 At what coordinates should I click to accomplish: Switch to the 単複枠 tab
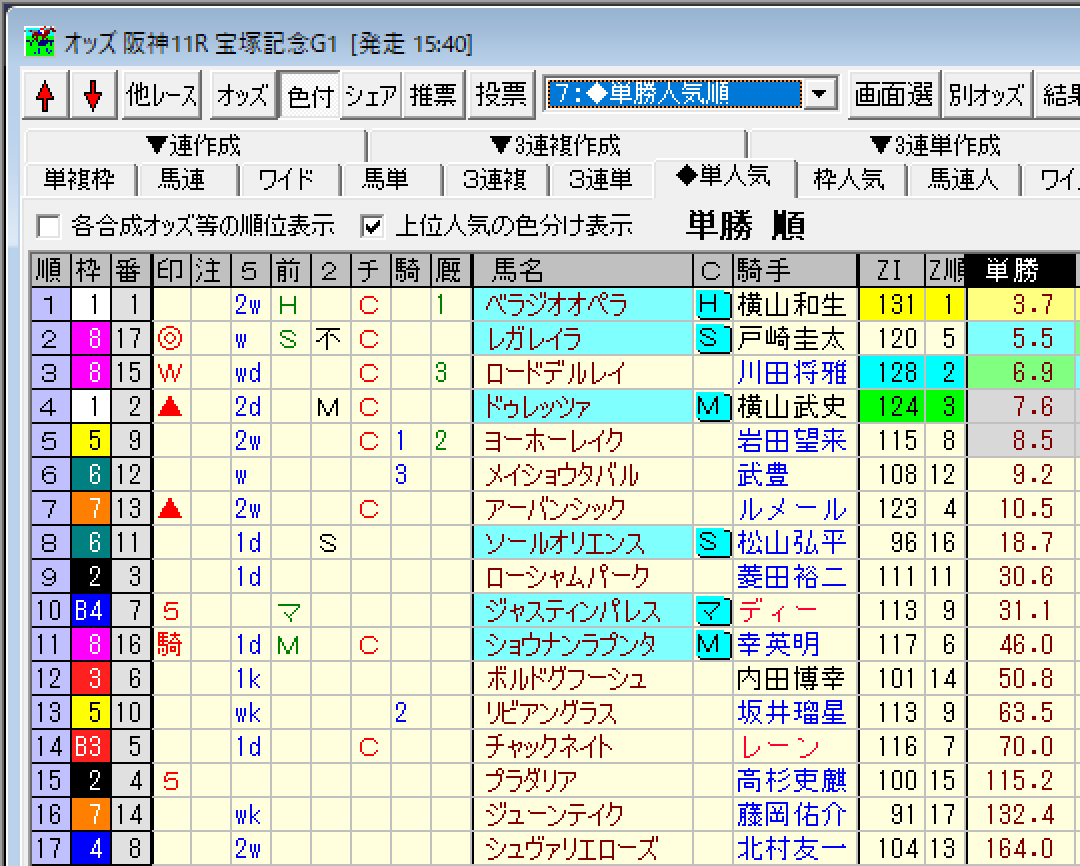coord(80,180)
